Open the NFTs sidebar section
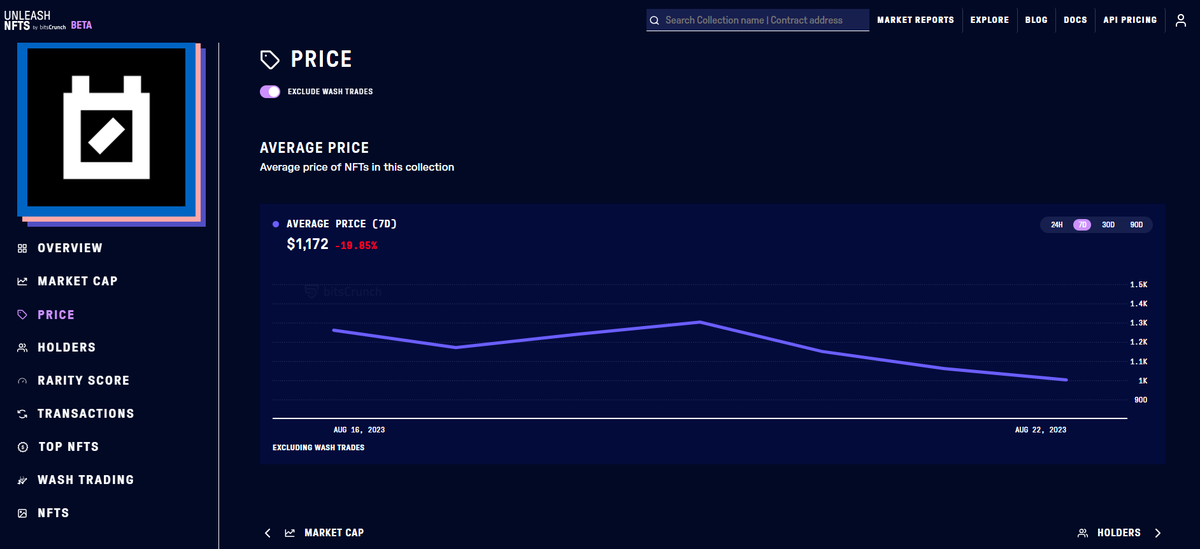This screenshot has height=549, width=1200. tap(53, 513)
